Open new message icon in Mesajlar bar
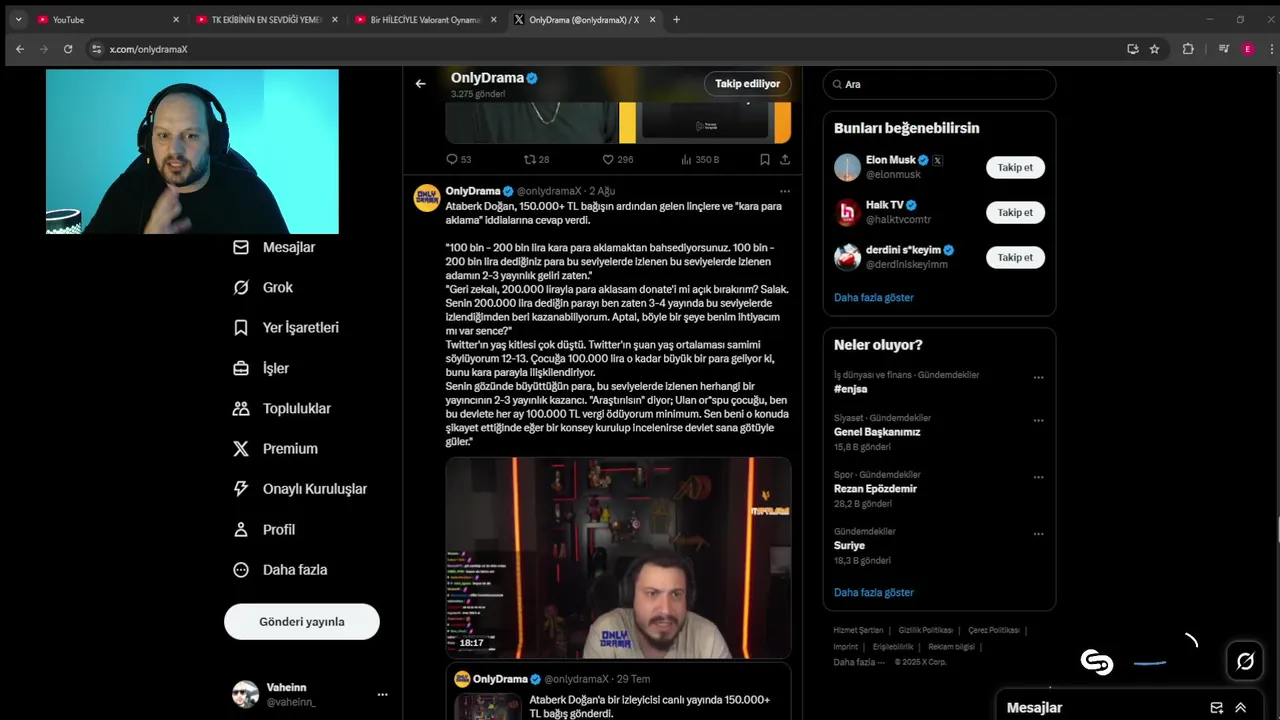Image resolution: width=1280 pixels, height=720 pixels. [1217, 707]
